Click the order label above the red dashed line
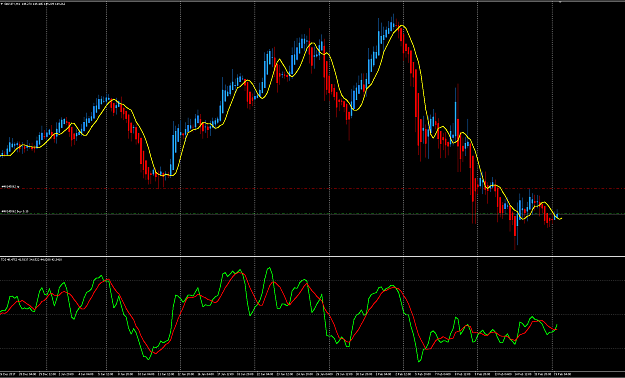The image size is (625, 378). (x=10, y=186)
